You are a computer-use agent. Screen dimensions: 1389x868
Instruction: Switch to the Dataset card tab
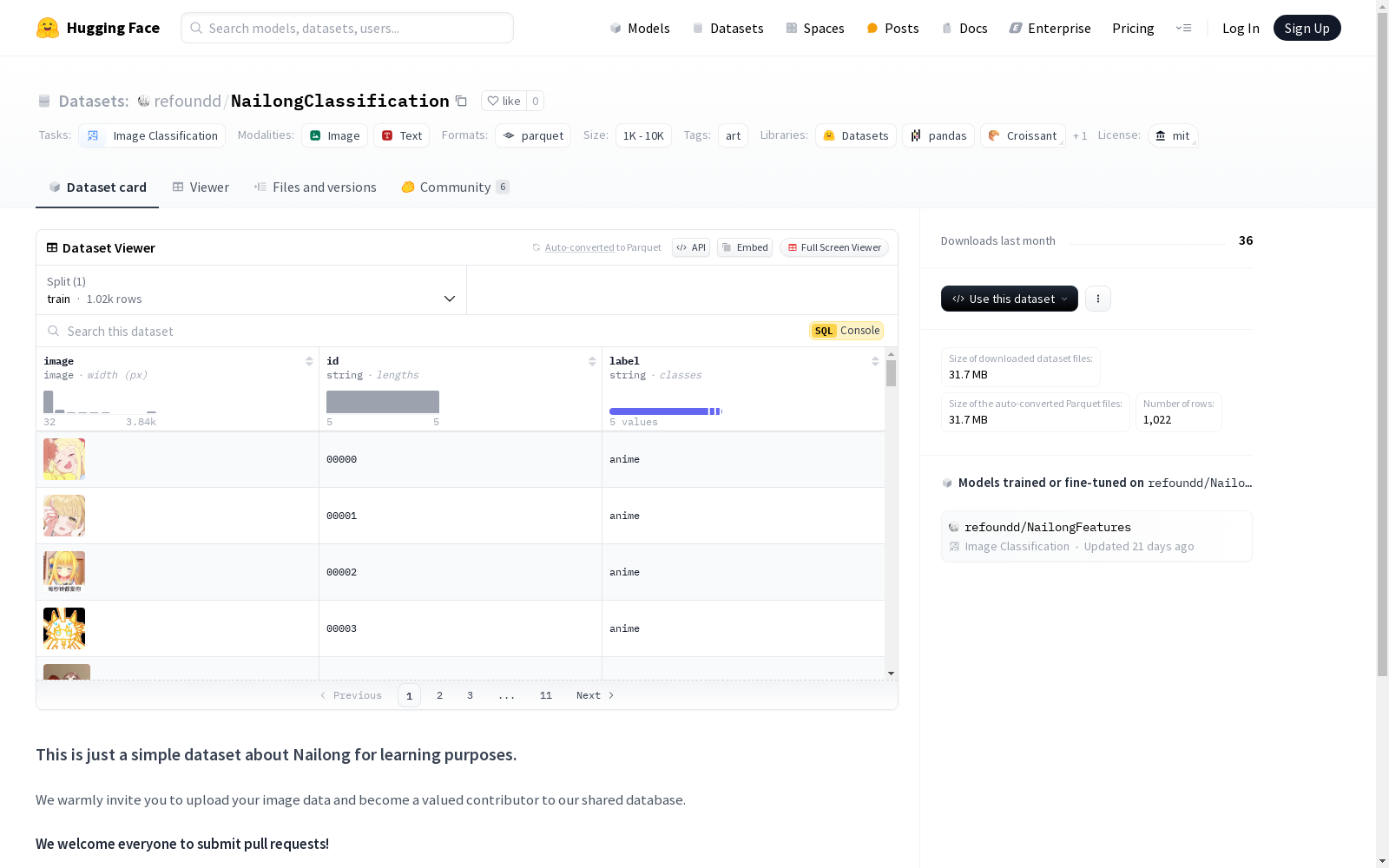pyautogui.click(x=97, y=187)
